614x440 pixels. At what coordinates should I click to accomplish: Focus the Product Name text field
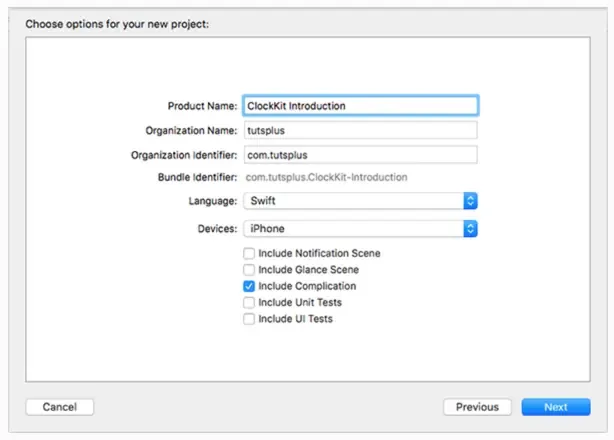[360, 106]
